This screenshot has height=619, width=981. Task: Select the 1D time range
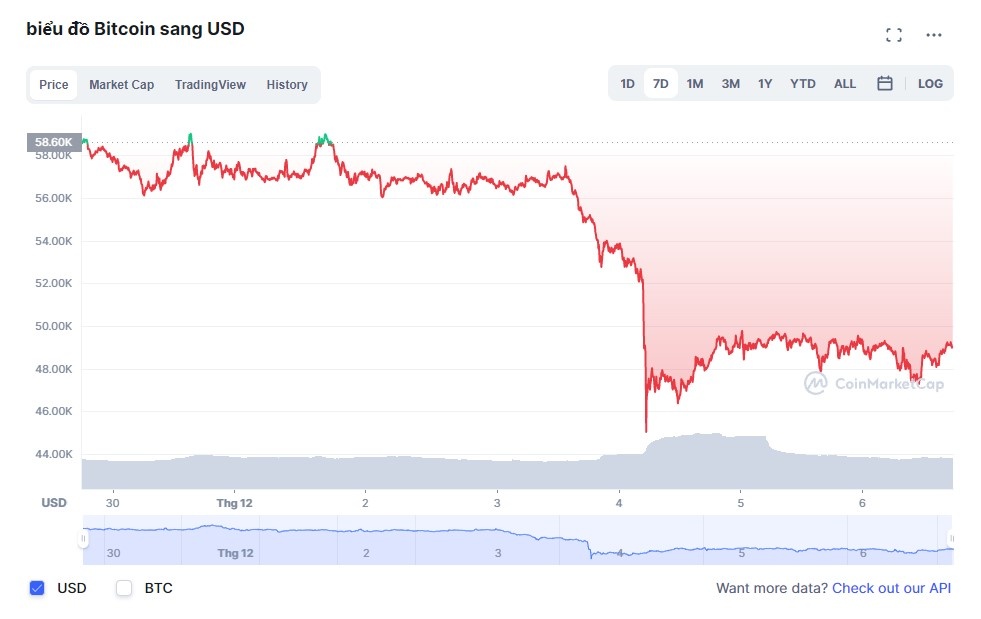pyautogui.click(x=627, y=84)
